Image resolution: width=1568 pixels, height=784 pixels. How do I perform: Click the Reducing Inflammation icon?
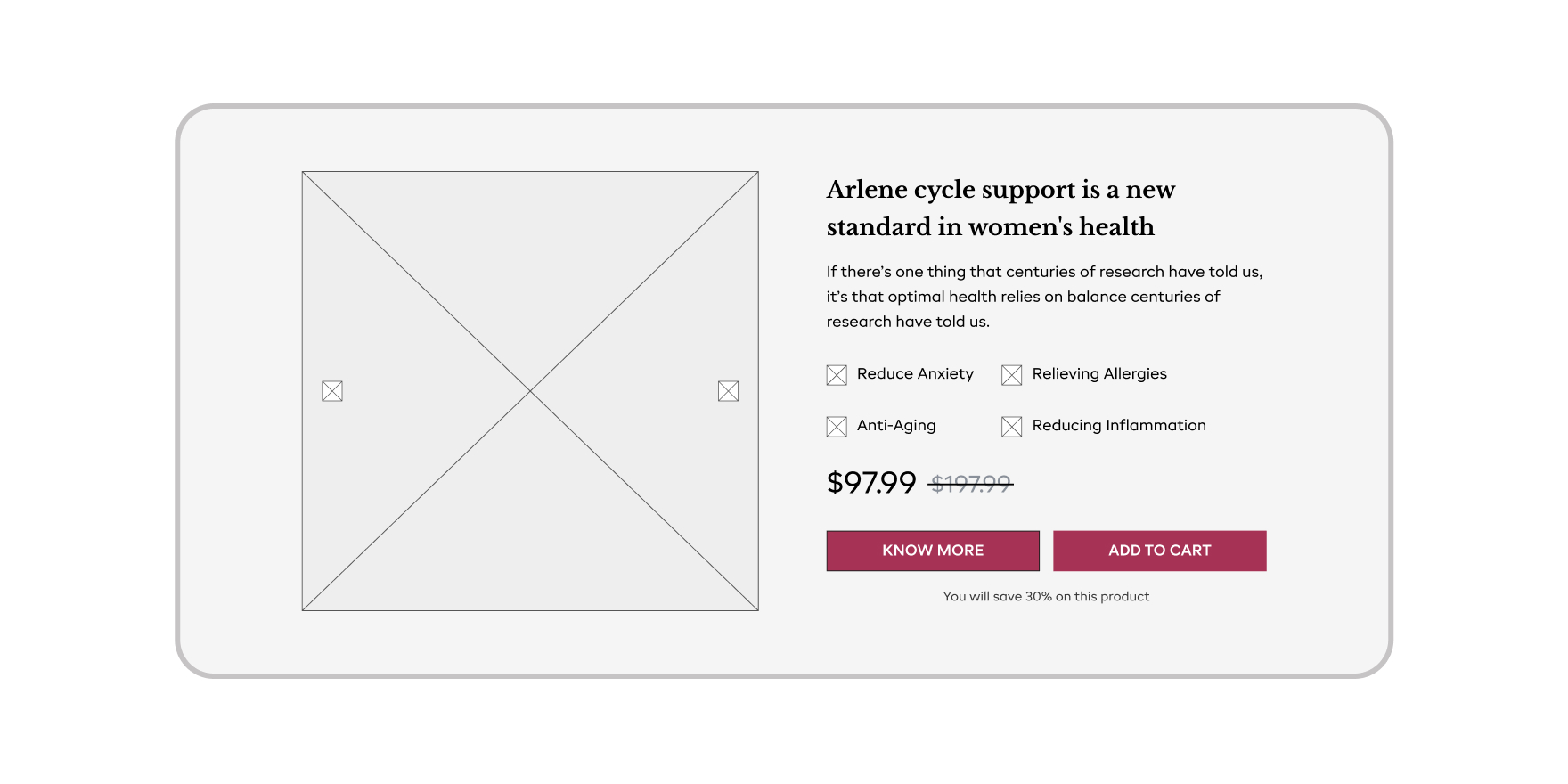pos(1011,427)
